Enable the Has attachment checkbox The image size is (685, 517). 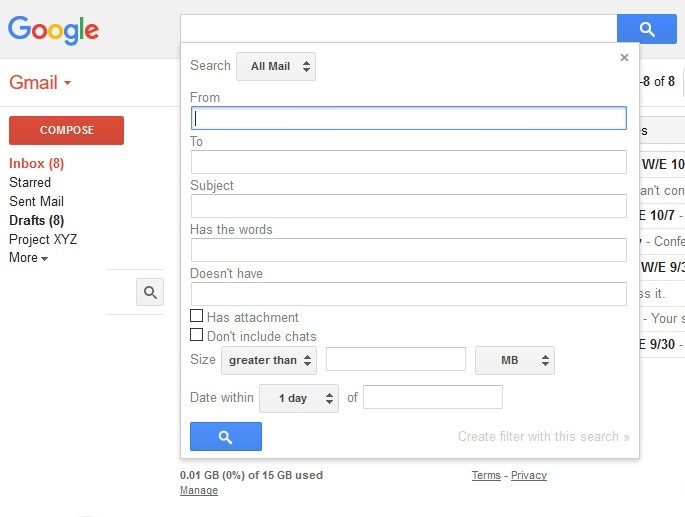pyautogui.click(x=197, y=316)
